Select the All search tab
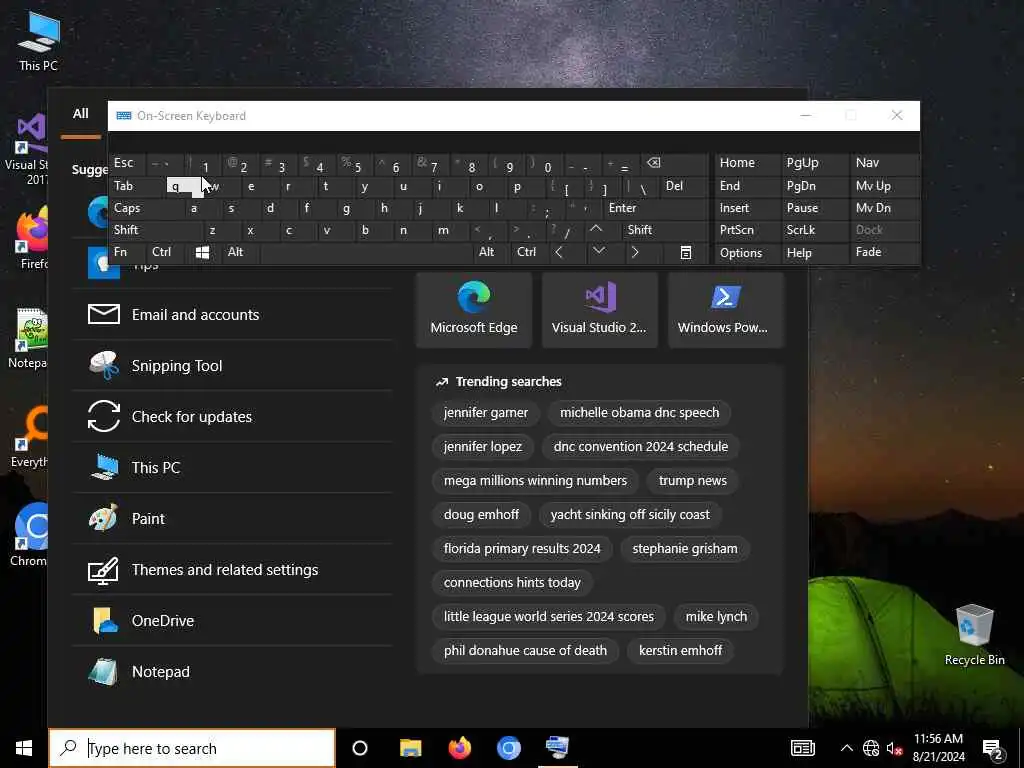 [80, 114]
